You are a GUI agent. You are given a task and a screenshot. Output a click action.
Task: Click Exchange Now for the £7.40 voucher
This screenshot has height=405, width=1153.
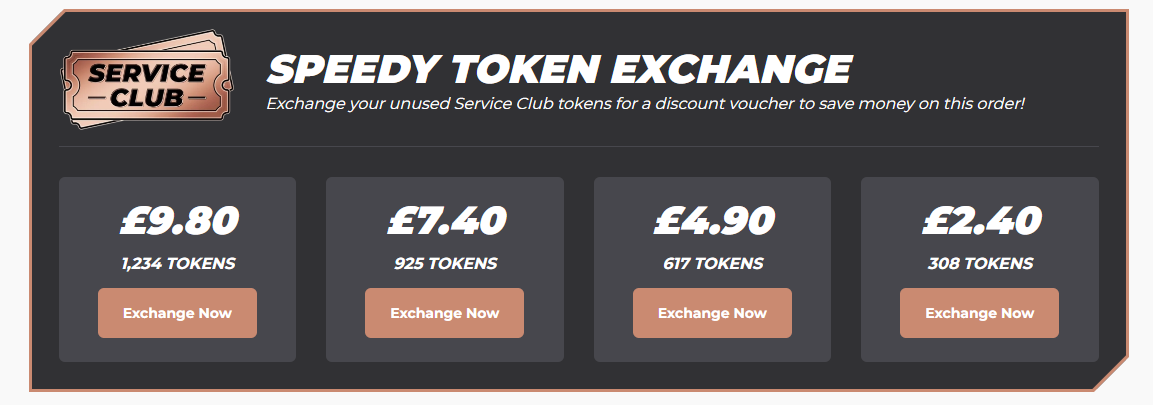[444, 313]
